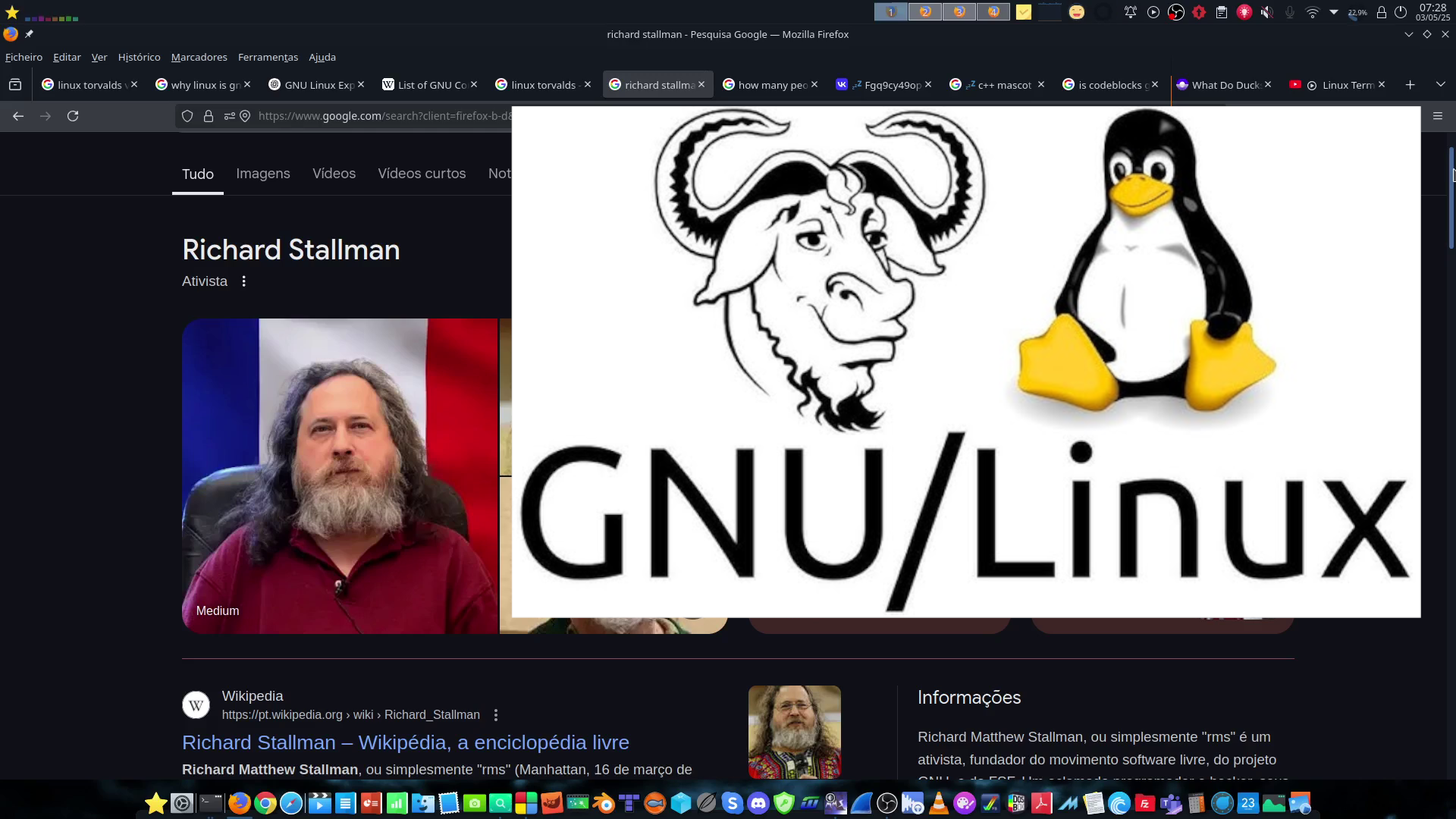This screenshot has height=819, width=1456.
Task: Launch DOSBox from the dock
Action: pyautogui.click(x=1016, y=803)
